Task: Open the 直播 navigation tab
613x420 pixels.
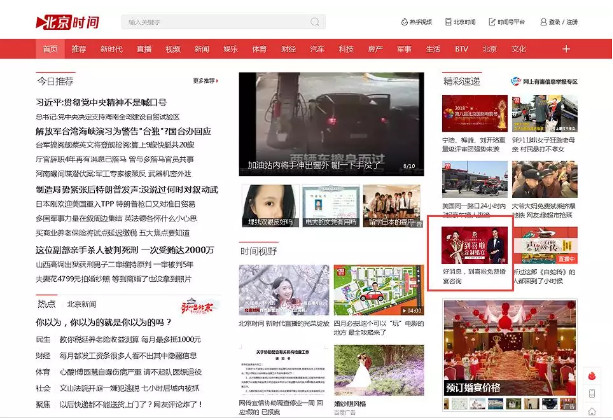Action: [x=144, y=48]
